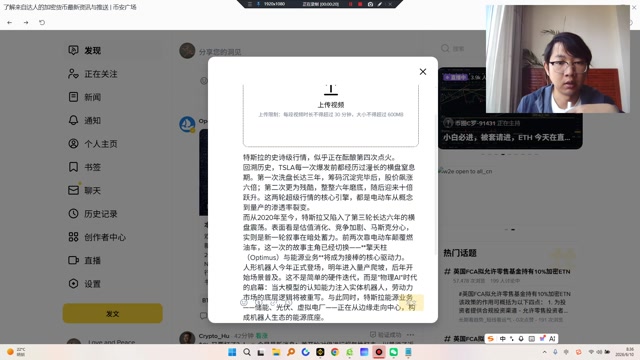Open the IME soft keyboard

click(x=531, y=339)
